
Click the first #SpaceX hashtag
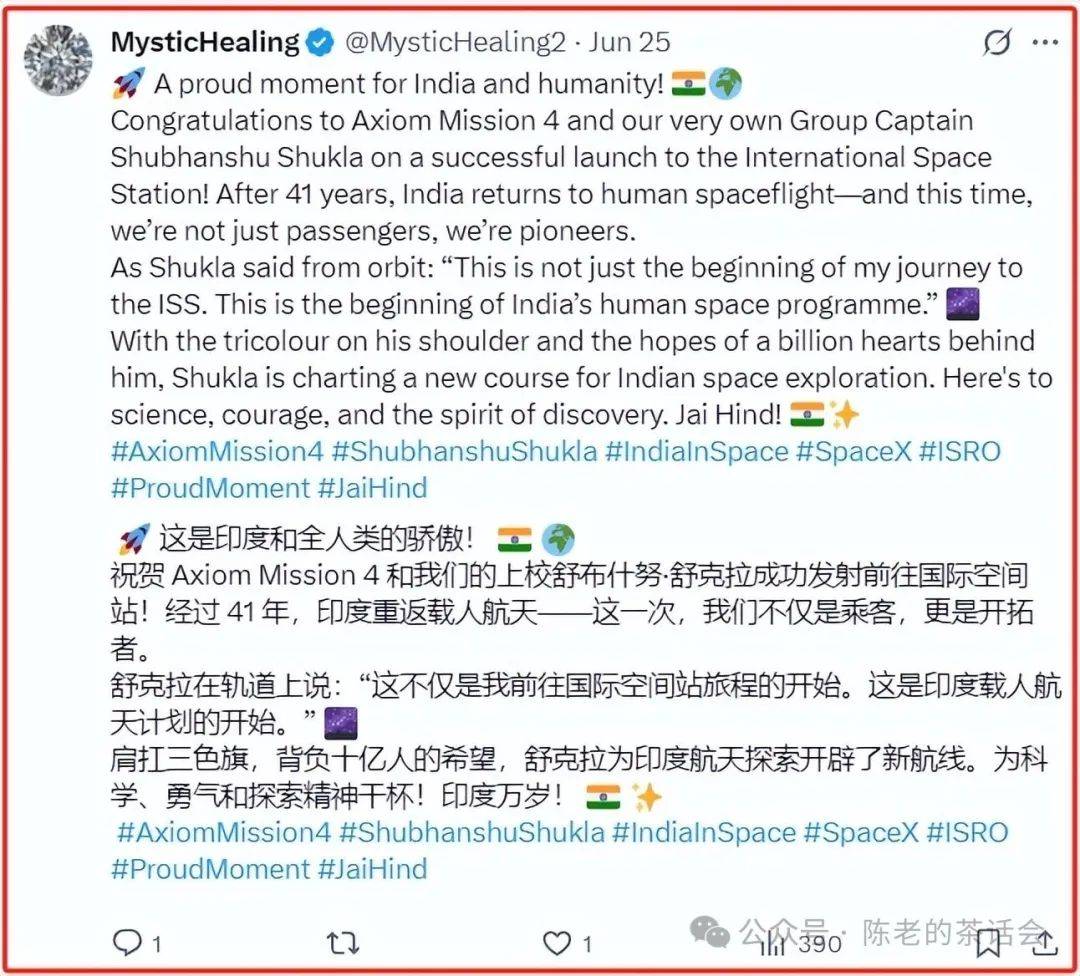(854, 452)
